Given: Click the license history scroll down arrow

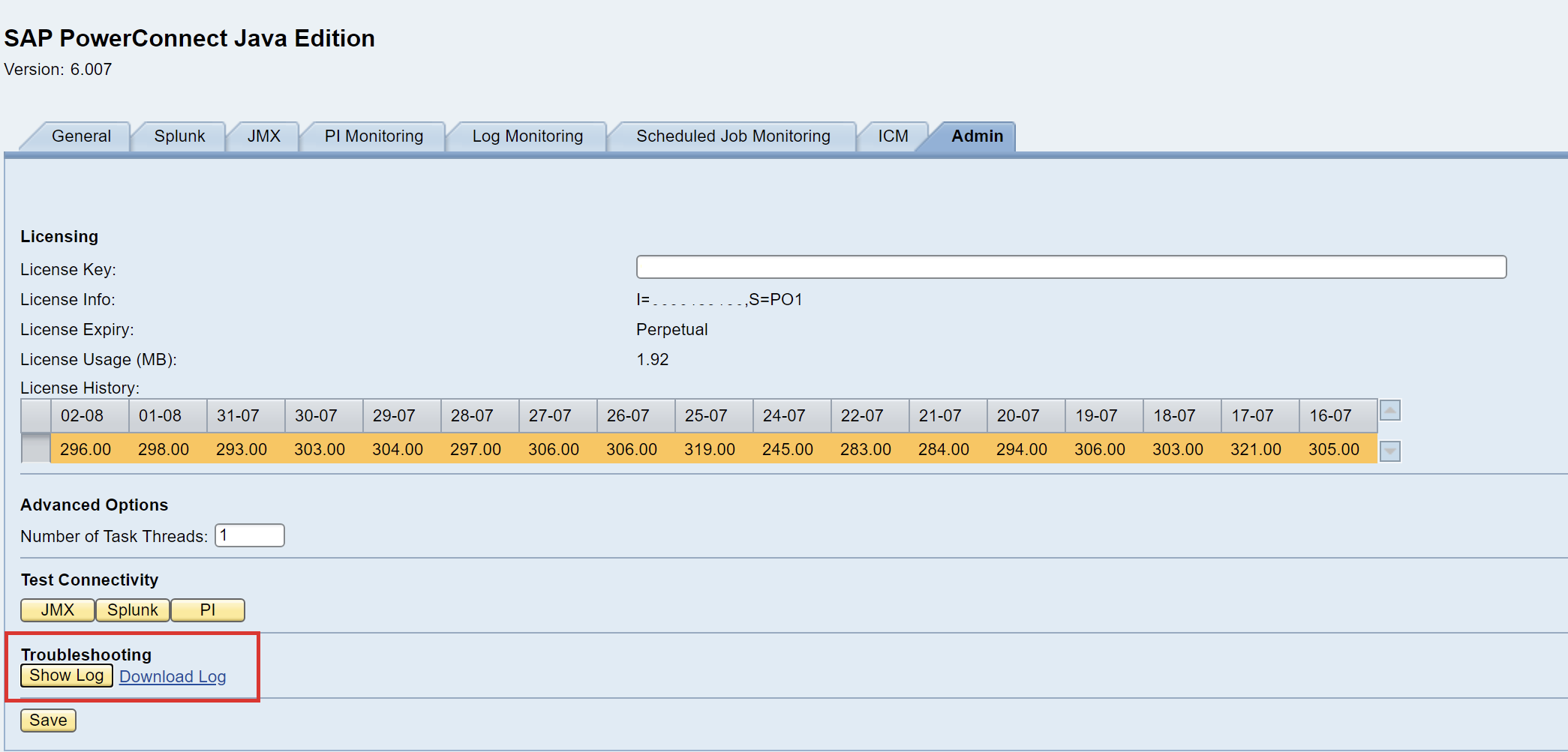Looking at the screenshot, I should (1390, 451).
